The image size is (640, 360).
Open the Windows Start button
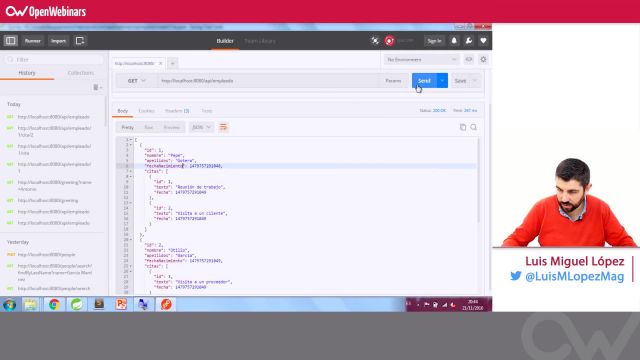10,304
